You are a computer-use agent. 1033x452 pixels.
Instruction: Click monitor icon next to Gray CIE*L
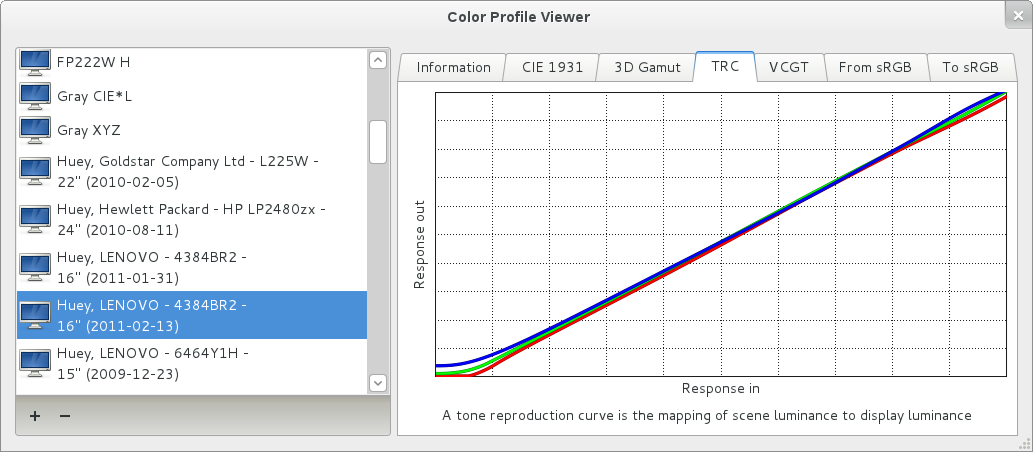pos(35,96)
